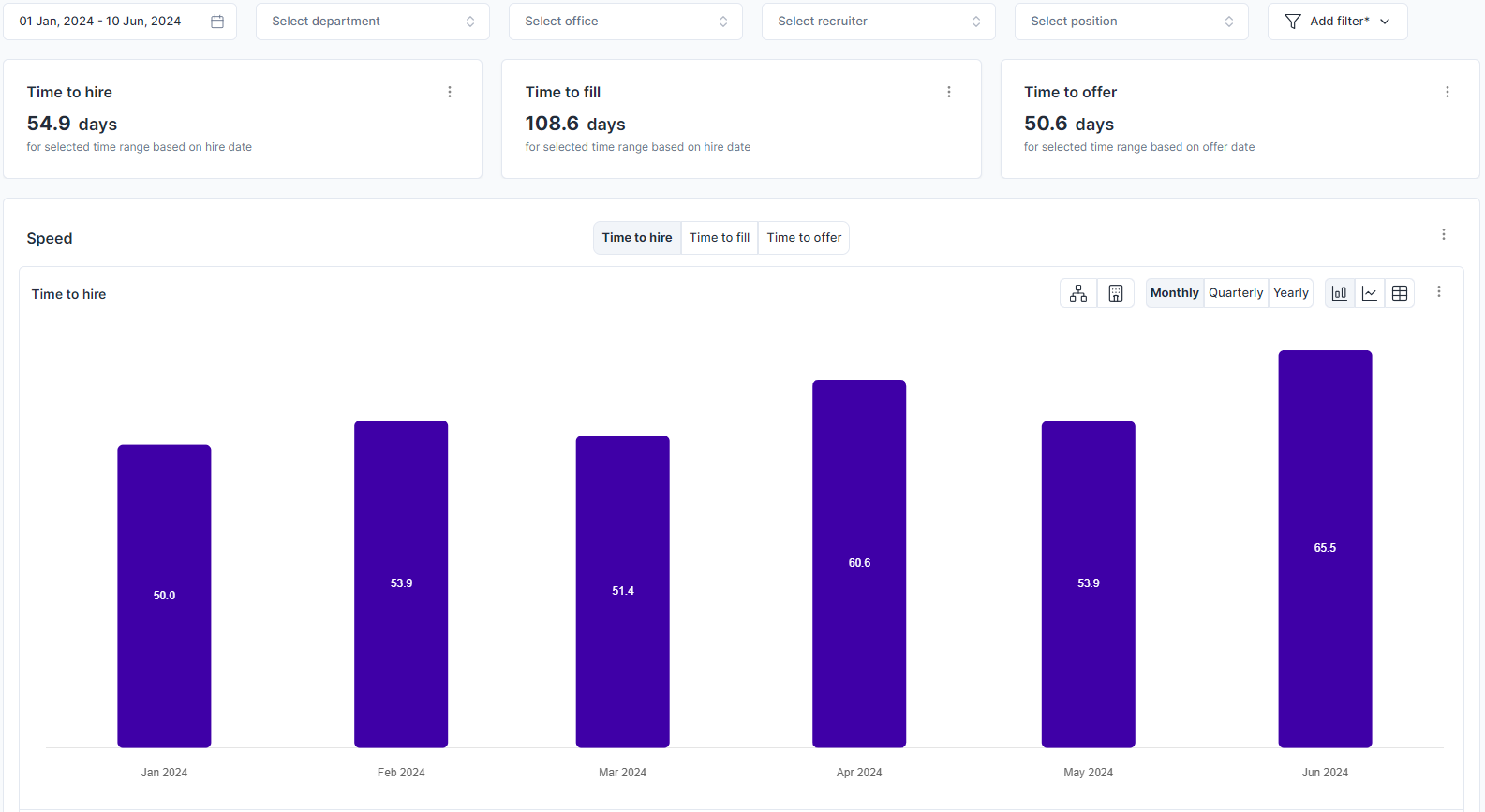Switch to Time to offer tab

[x=804, y=238]
